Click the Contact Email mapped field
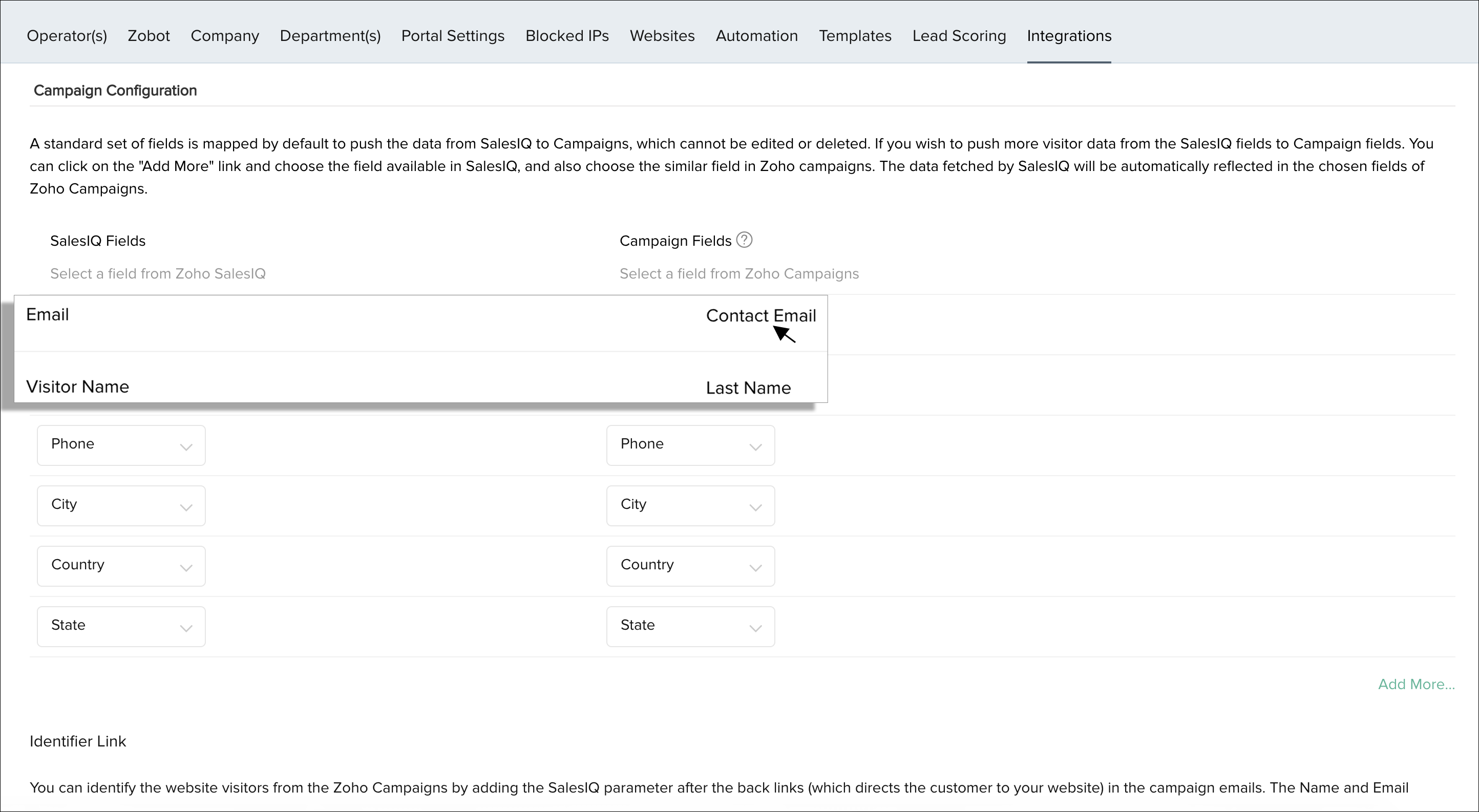This screenshot has height=812, width=1479. pyautogui.click(x=760, y=315)
